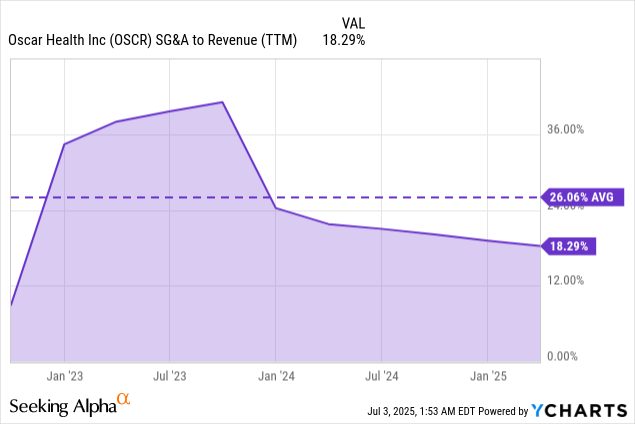This screenshot has height=424, width=635.
Task: Click the peak point of the purple line
Action: click(222, 102)
